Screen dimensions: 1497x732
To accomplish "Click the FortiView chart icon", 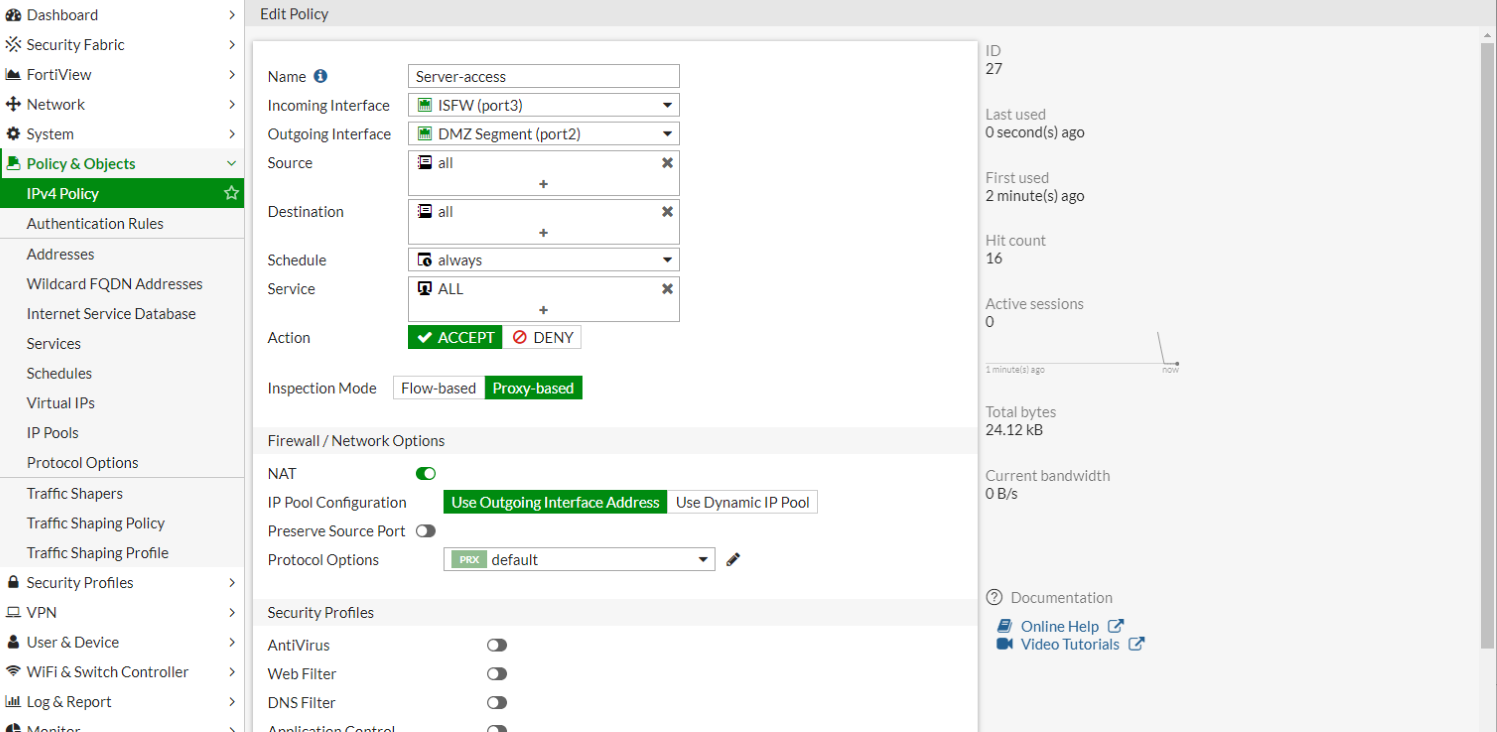I will click(14, 75).
